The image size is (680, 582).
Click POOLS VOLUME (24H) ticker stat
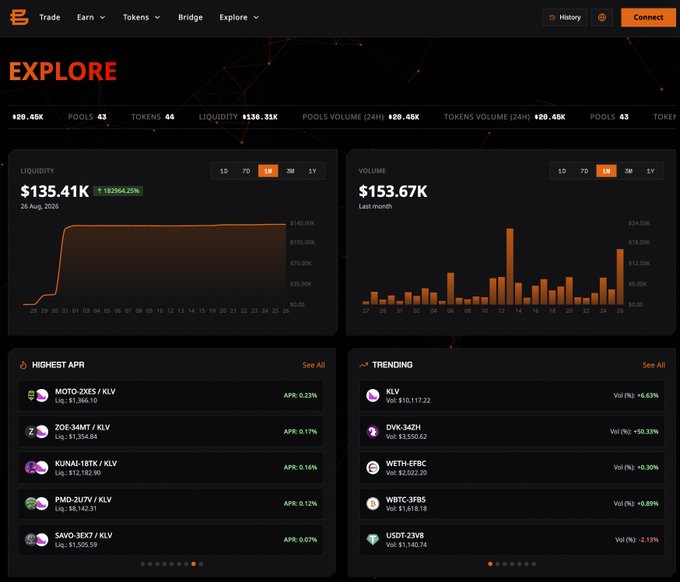pyautogui.click(x=361, y=117)
